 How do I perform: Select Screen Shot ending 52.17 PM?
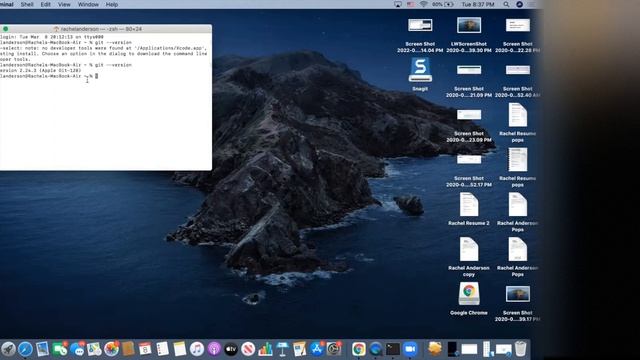click(469, 170)
